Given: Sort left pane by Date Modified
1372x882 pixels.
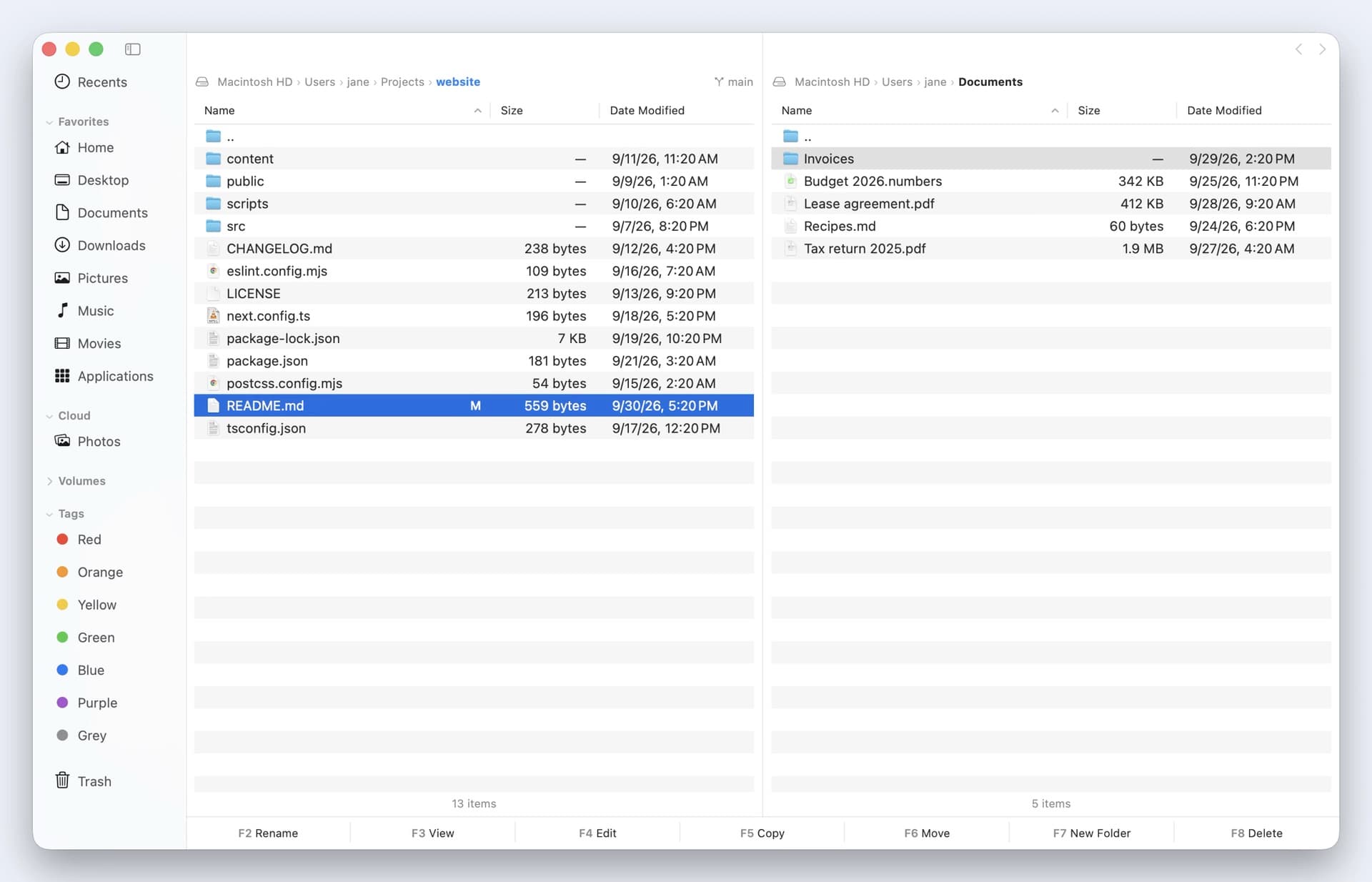Looking at the screenshot, I should click(x=647, y=111).
